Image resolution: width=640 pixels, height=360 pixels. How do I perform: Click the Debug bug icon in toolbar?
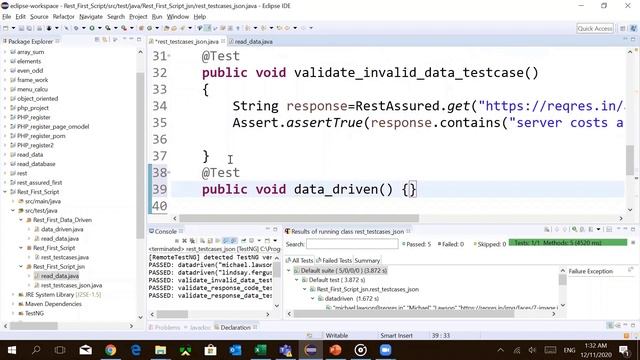[76, 28]
